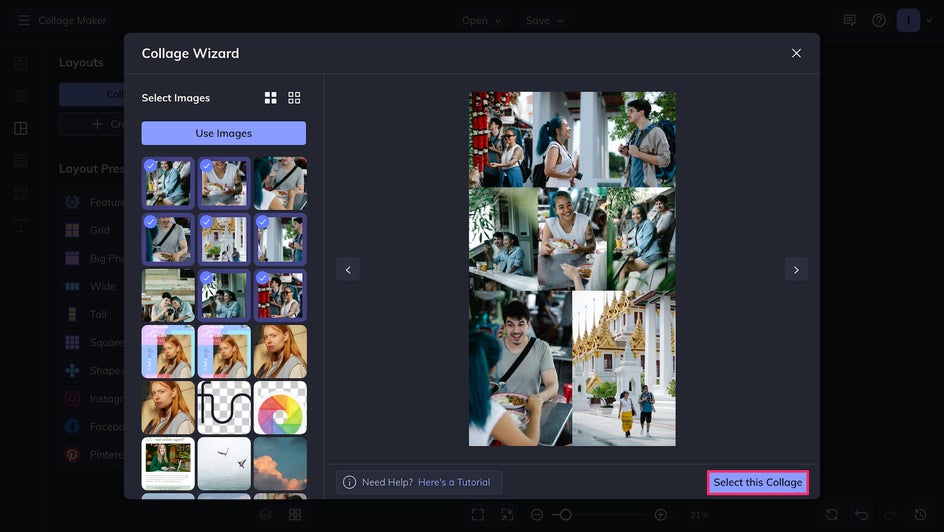The width and height of the screenshot is (944, 532).
Task: Click the rotate refresh icon in bottom bar
Action: click(831, 515)
